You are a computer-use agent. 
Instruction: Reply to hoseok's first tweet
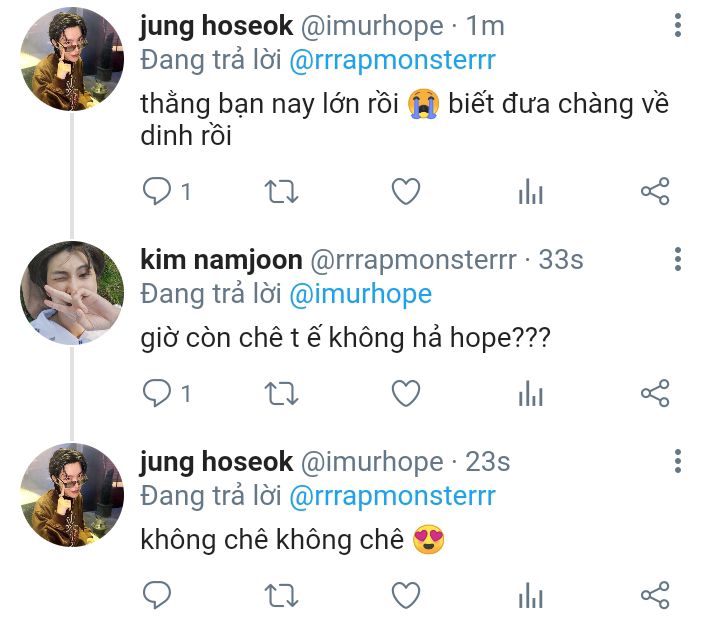point(158,192)
